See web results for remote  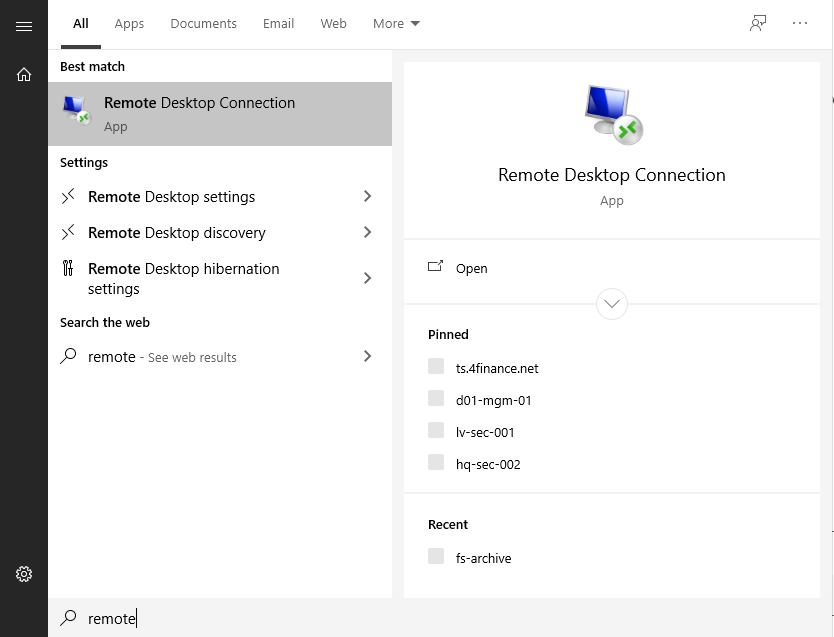pos(220,356)
